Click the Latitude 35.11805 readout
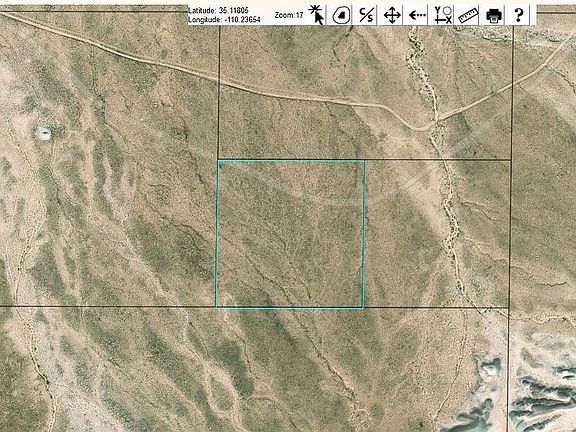The image size is (576, 432). pos(218,10)
